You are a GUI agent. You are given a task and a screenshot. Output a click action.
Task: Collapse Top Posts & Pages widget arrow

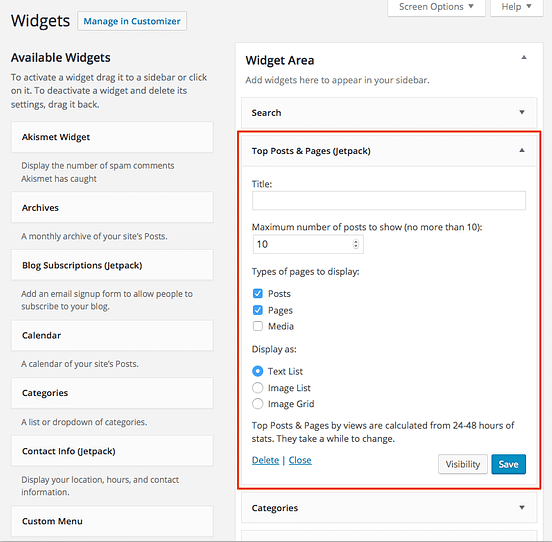[x=522, y=150]
